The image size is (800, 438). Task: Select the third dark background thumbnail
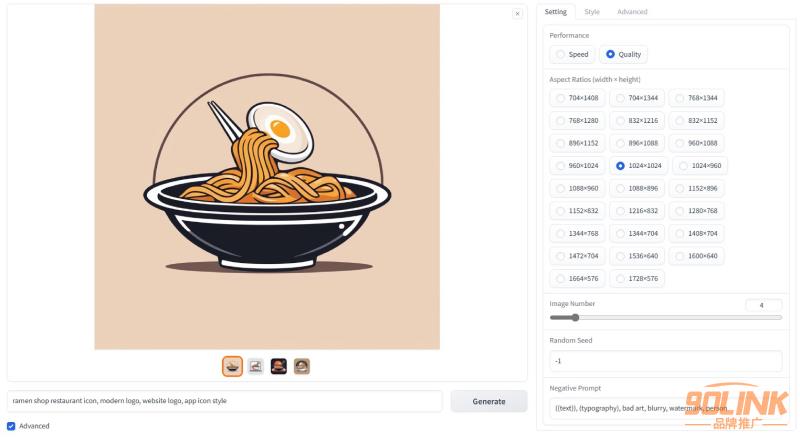coord(279,366)
